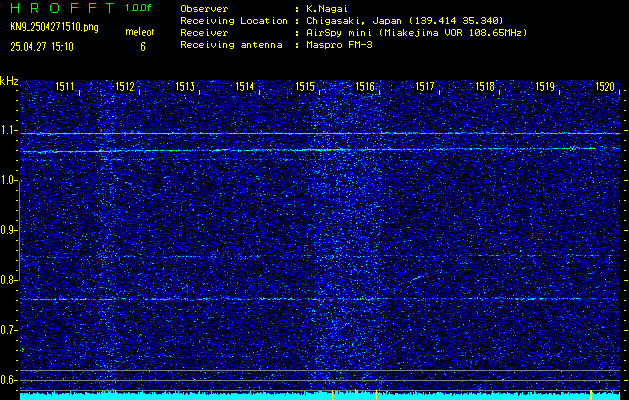This screenshot has height=400, width=629.
Task: Click the 1511 time label
Action: click(65, 86)
